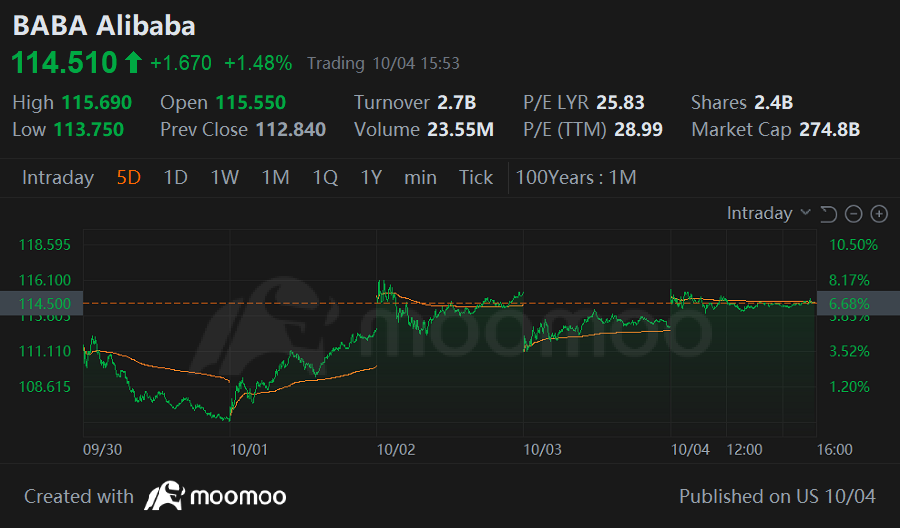Switch to the Tick tab

(476, 178)
